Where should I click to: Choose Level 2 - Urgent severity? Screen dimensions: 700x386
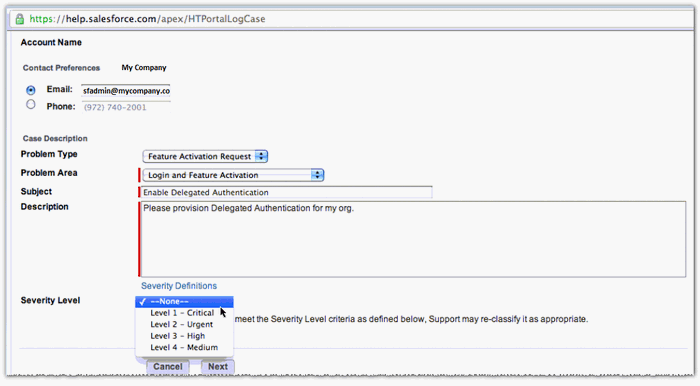pos(184,324)
